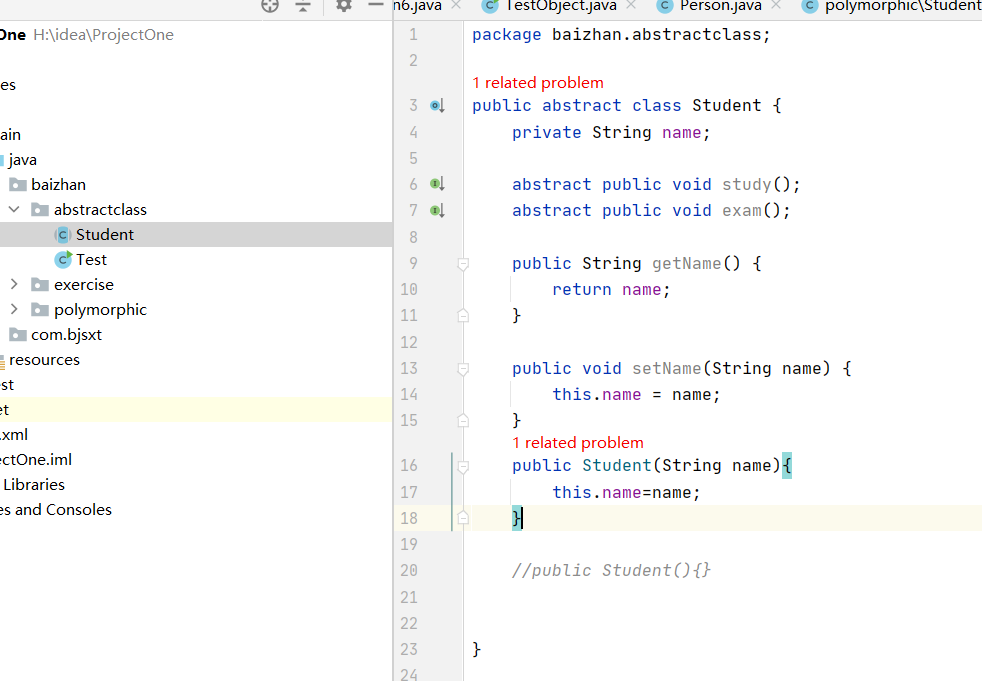Screen dimensions: 982x681
Task: Click the fold end marker on line 18
Action: [463, 518]
